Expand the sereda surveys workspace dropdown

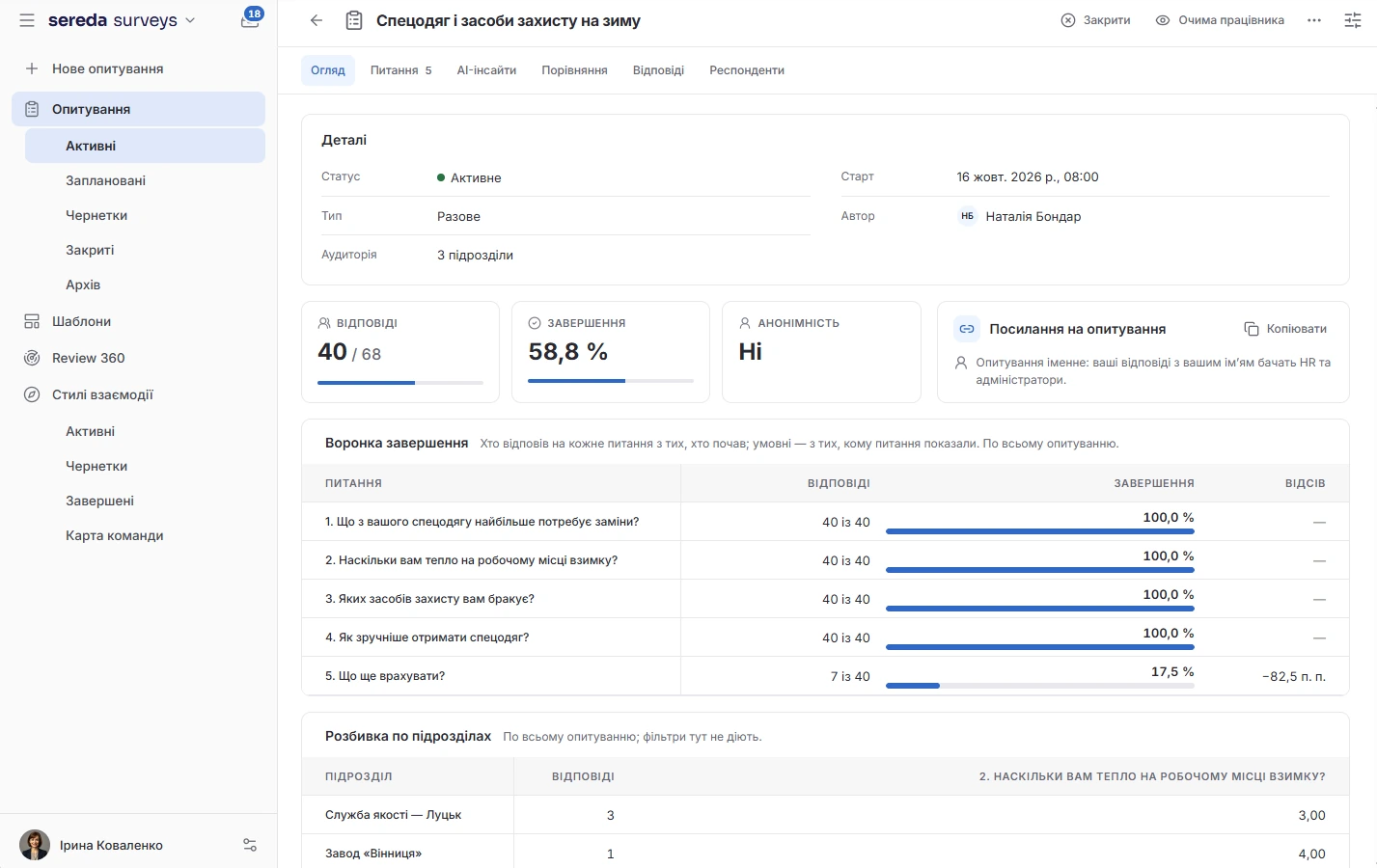pos(122,20)
